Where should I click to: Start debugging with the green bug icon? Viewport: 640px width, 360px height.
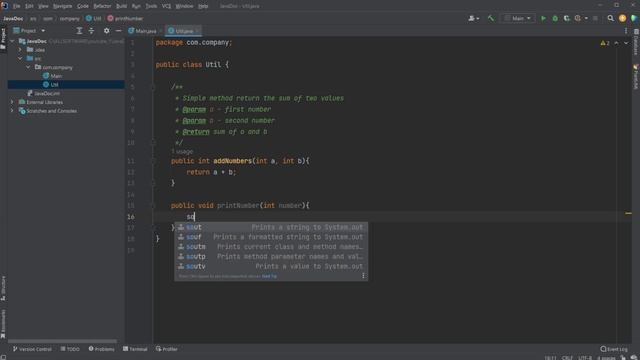click(x=555, y=18)
